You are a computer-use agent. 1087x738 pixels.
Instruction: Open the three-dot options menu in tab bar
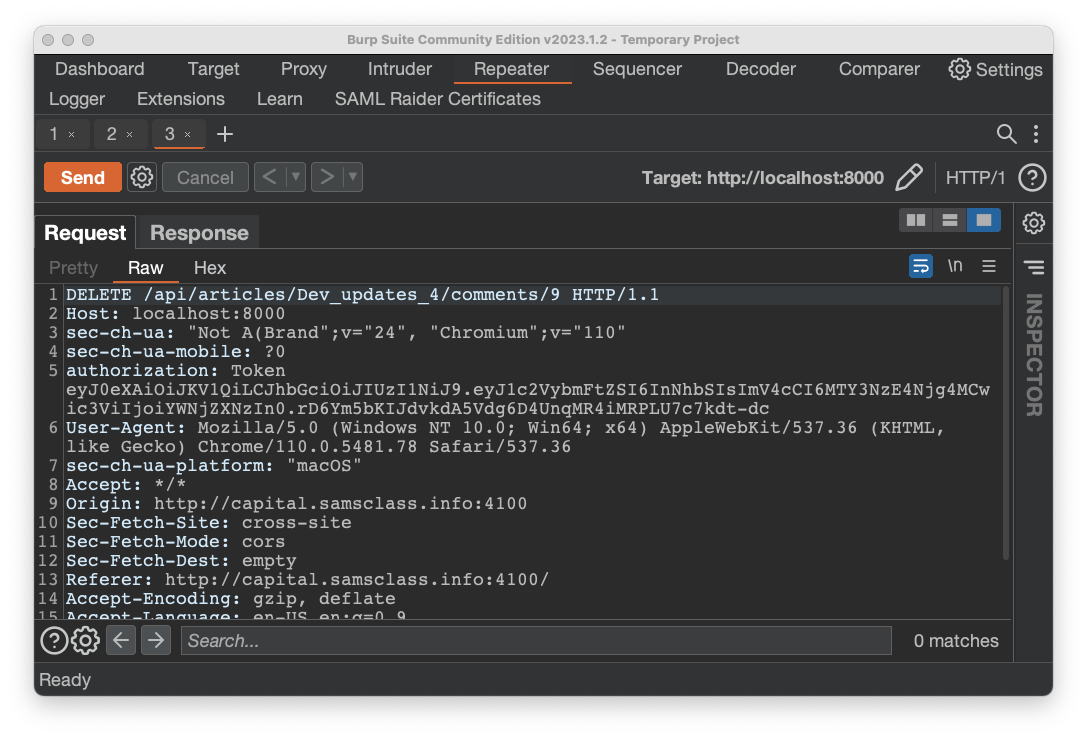(1036, 134)
